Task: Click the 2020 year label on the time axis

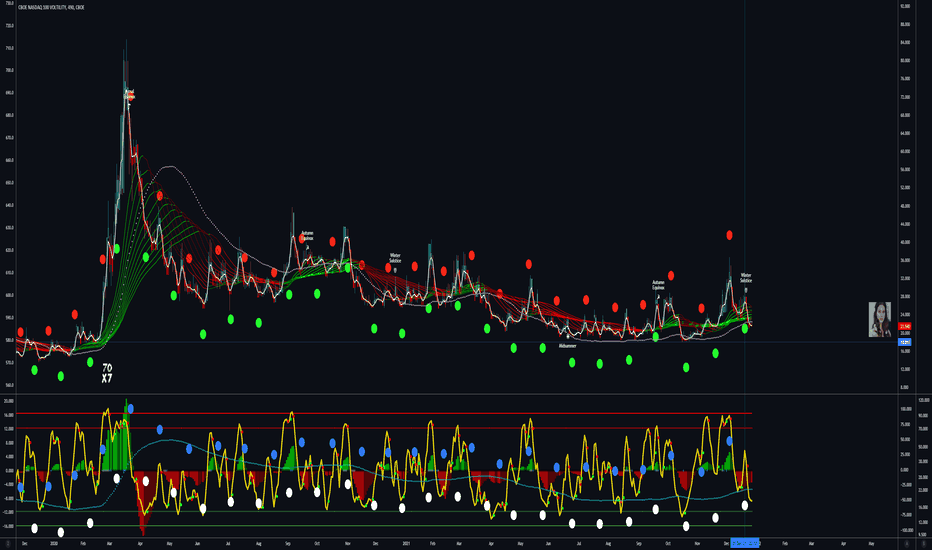Action: tap(54, 543)
